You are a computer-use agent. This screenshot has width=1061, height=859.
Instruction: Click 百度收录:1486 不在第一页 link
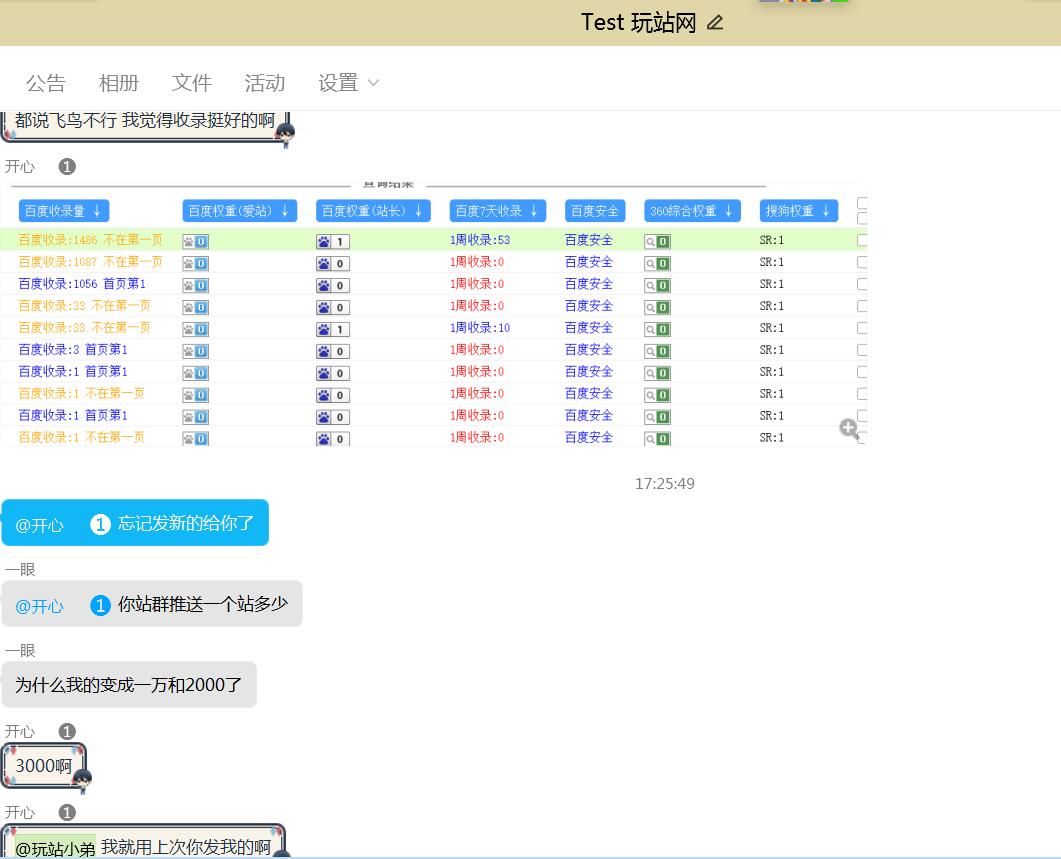(x=91, y=240)
